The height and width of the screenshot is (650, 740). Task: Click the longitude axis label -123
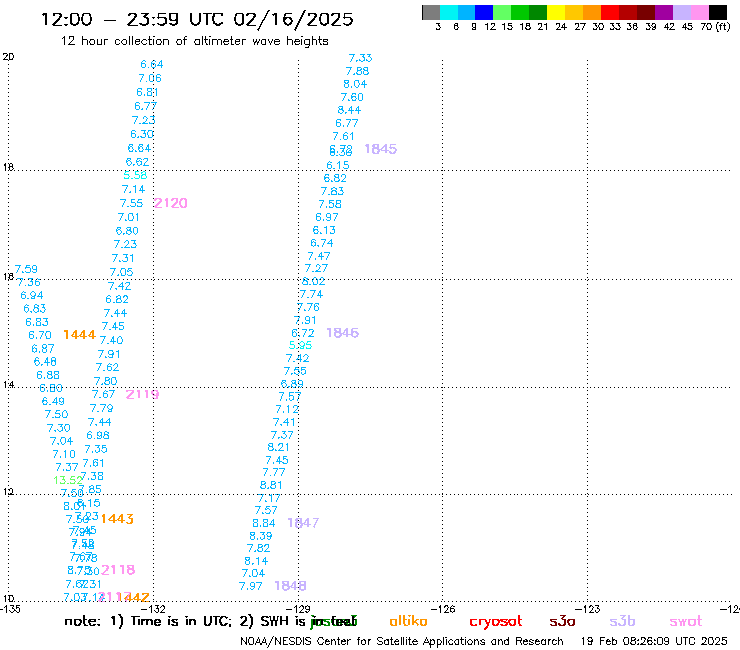coord(588,609)
